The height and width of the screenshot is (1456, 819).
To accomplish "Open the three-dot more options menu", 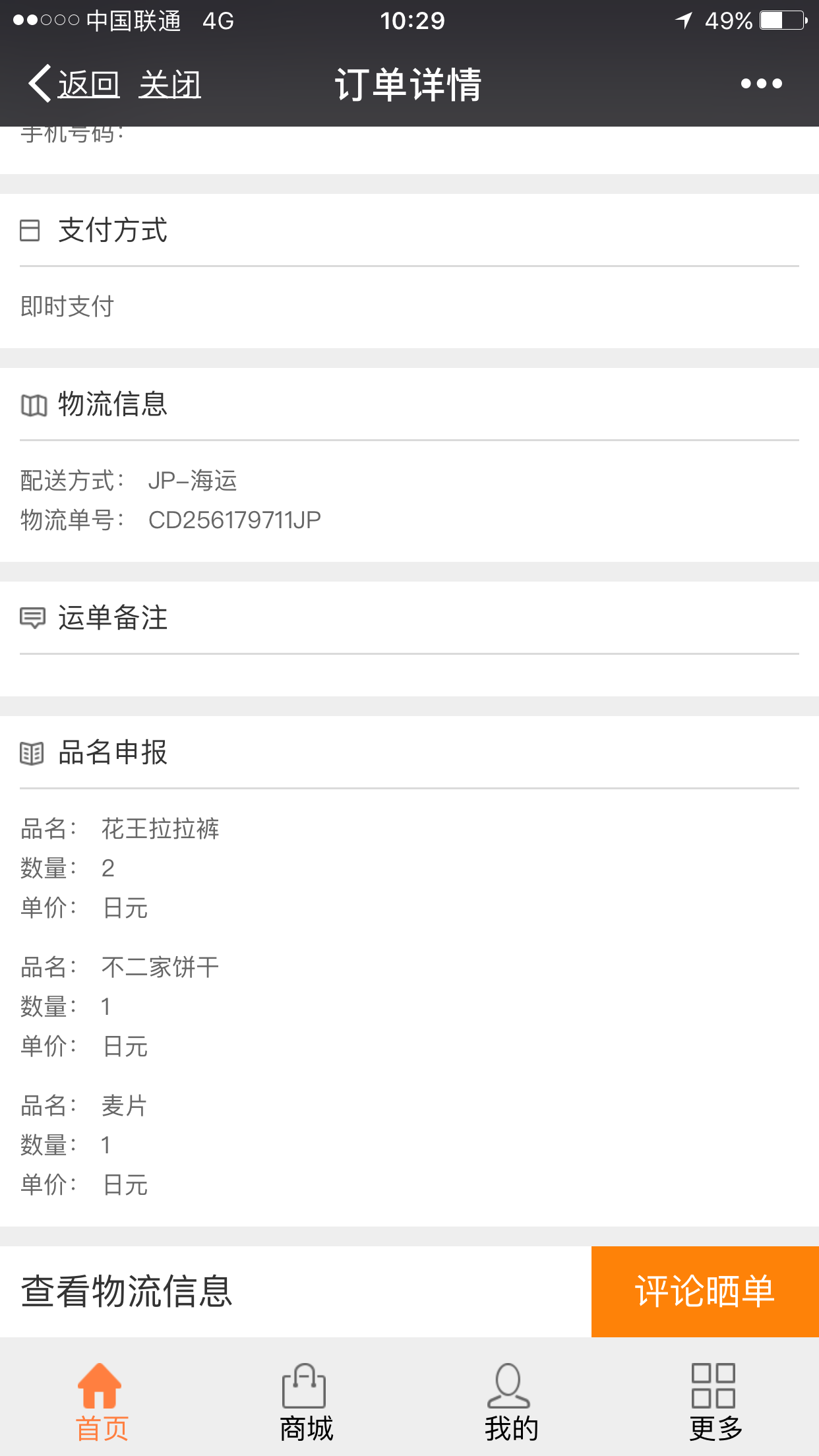I will click(x=761, y=84).
